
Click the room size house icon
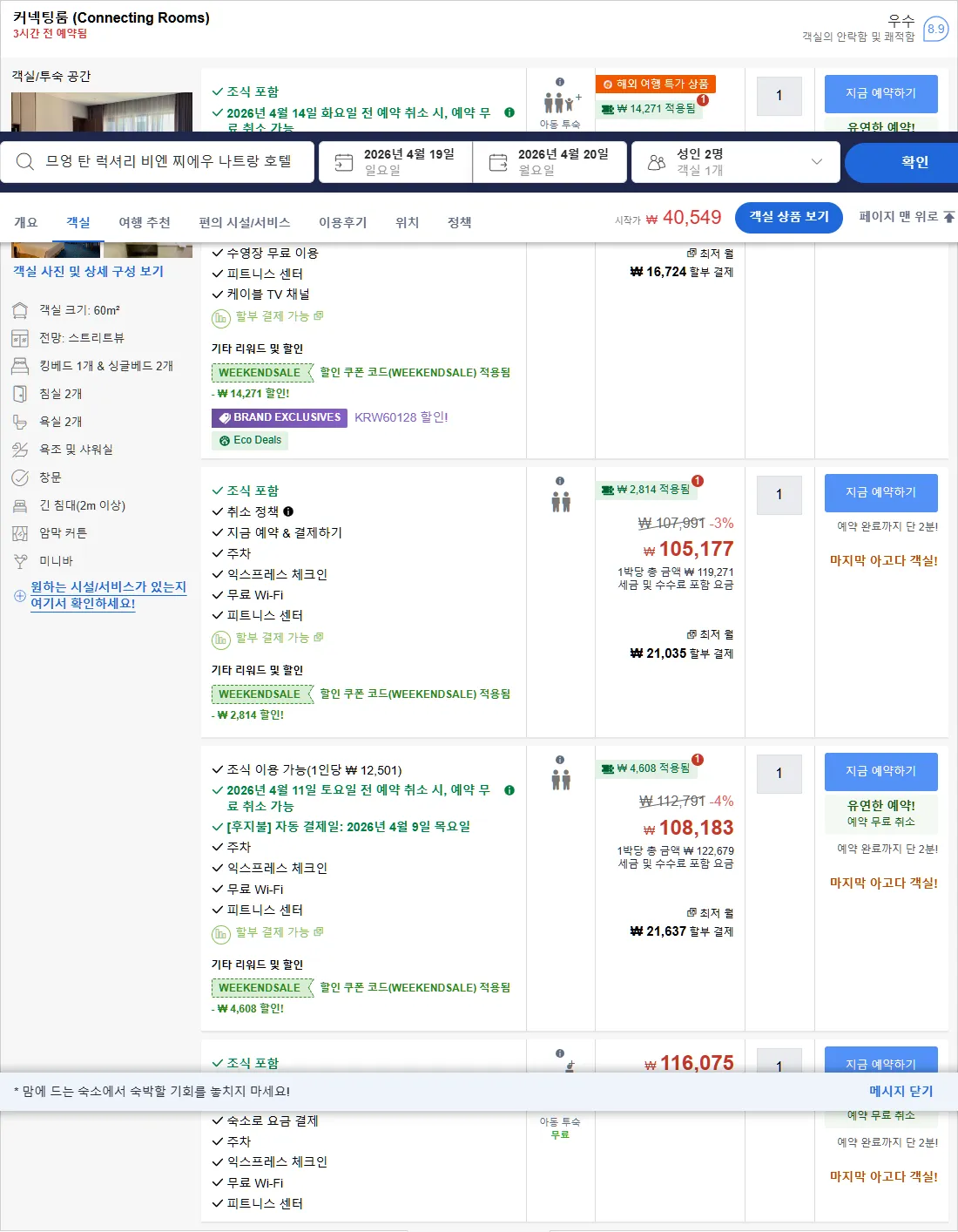[x=20, y=310]
